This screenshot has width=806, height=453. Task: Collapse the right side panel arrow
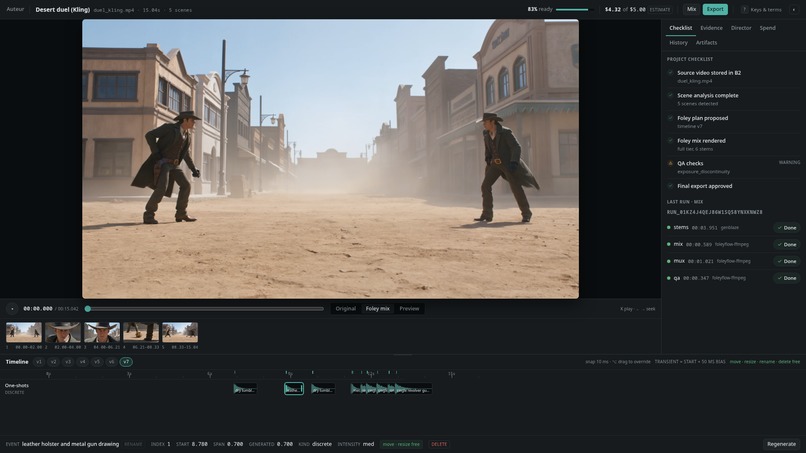point(794,9)
